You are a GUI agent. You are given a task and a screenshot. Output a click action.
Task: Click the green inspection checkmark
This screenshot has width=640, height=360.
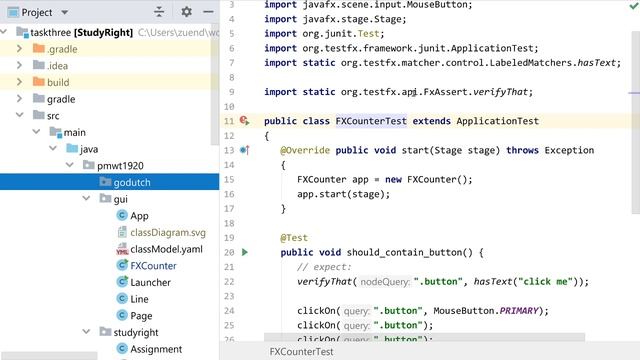click(634, 6)
